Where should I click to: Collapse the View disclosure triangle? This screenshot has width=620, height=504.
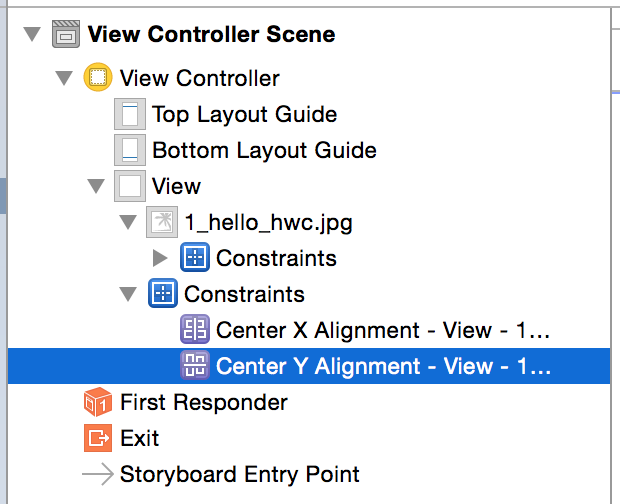[x=96, y=186]
